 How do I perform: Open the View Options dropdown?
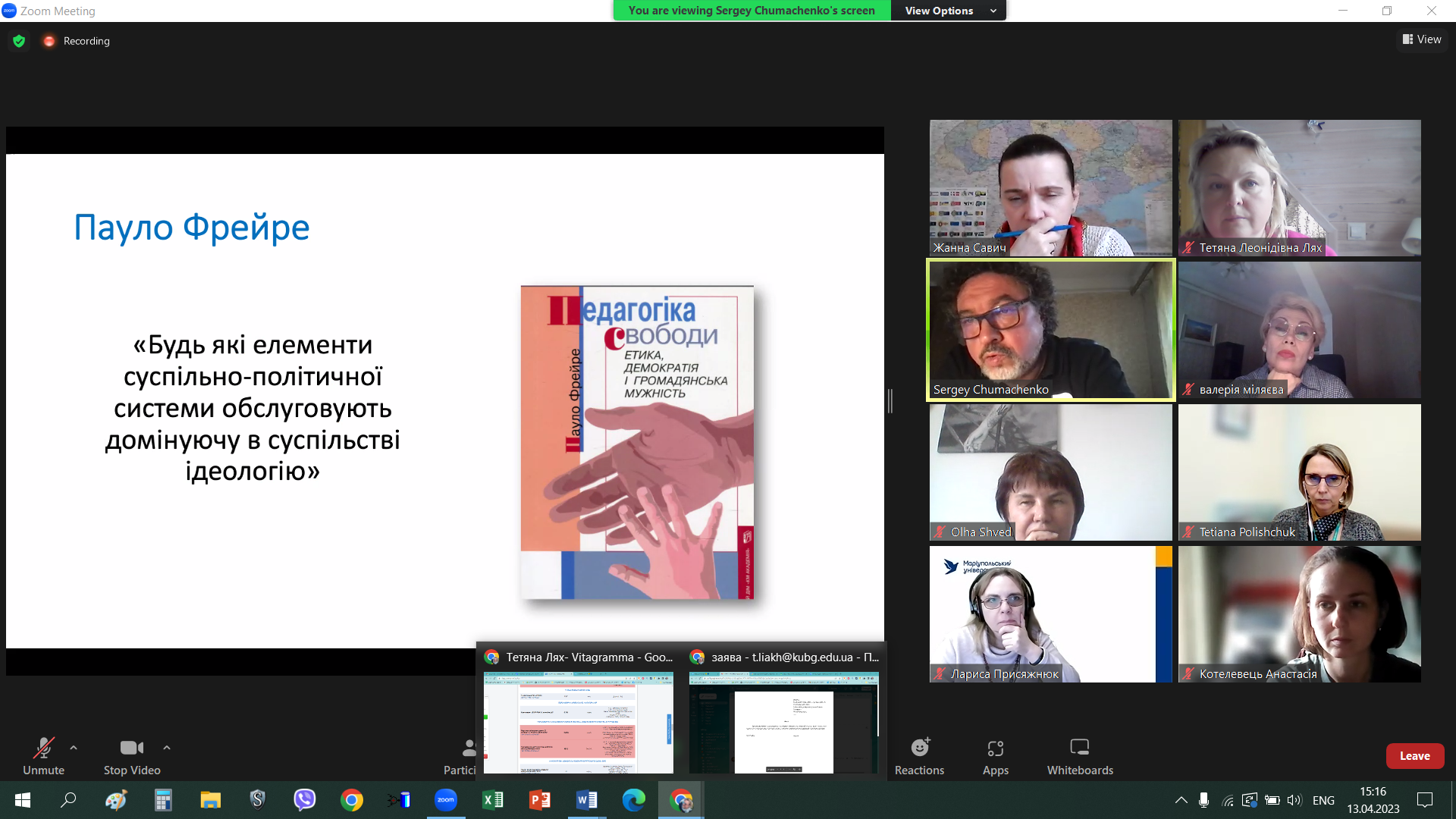pyautogui.click(x=949, y=11)
